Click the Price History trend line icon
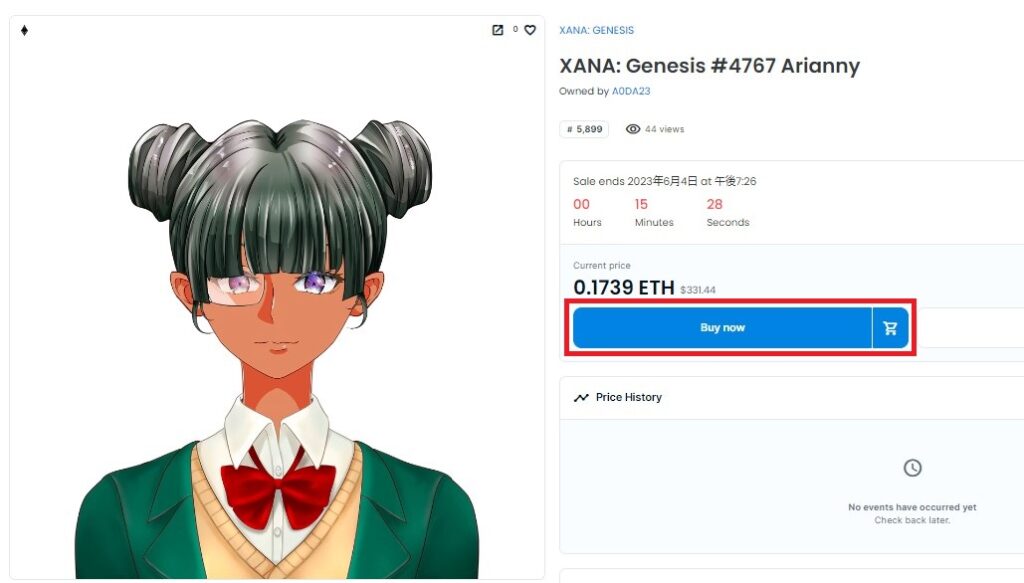Screen dimensions: 1024x583 [x=581, y=398]
